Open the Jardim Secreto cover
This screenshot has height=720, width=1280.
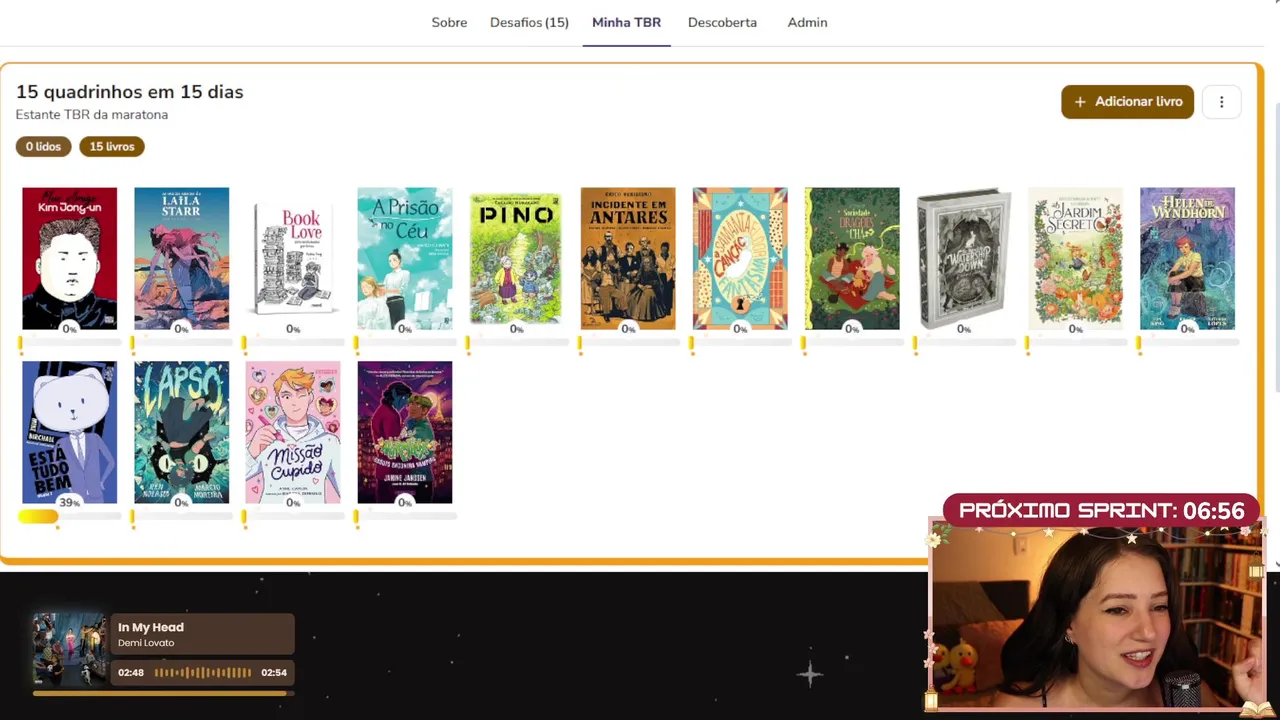coord(1075,258)
